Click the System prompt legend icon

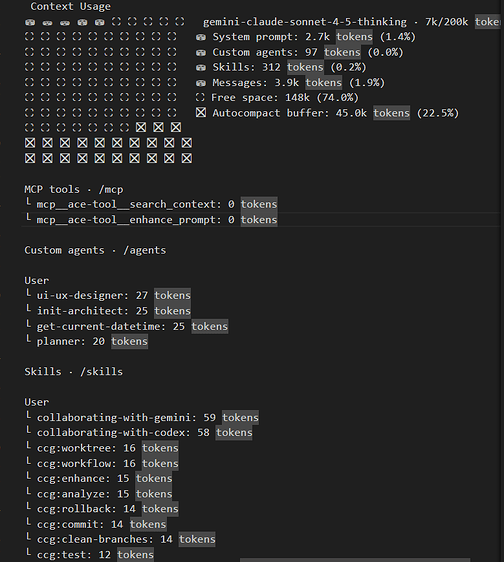pyautogui.click(x=201, y=37)
